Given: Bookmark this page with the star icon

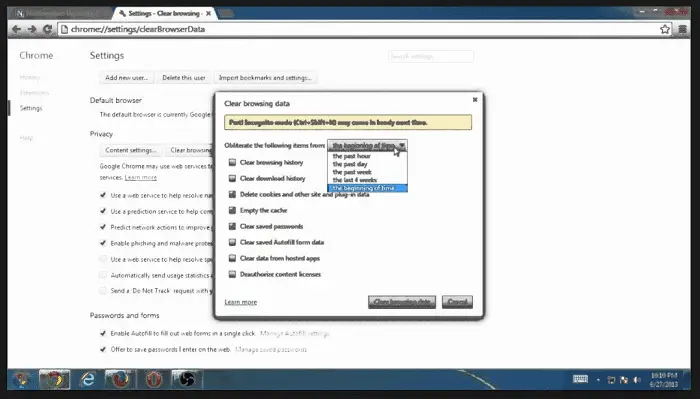Looking at the screenshot, I should click(665, 29).
